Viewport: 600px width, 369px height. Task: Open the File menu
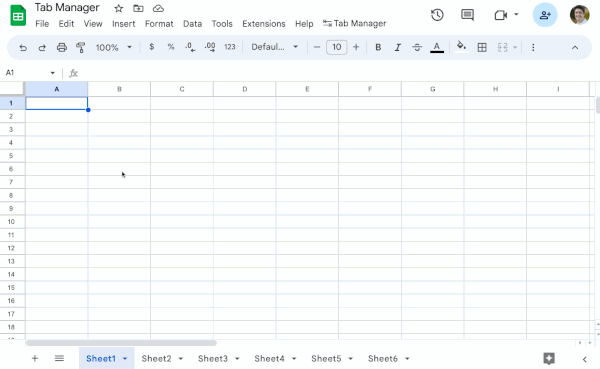42,24
